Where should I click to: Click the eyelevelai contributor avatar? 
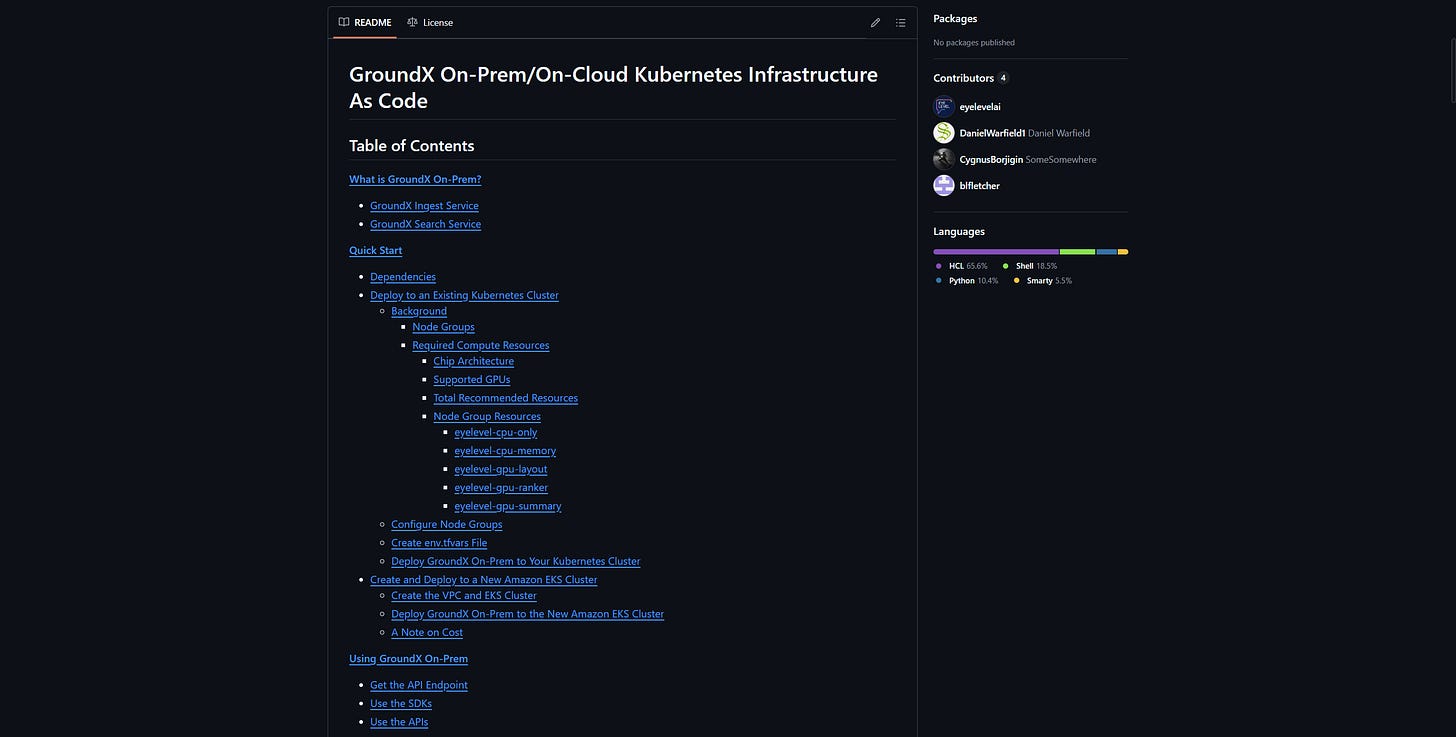944,106
